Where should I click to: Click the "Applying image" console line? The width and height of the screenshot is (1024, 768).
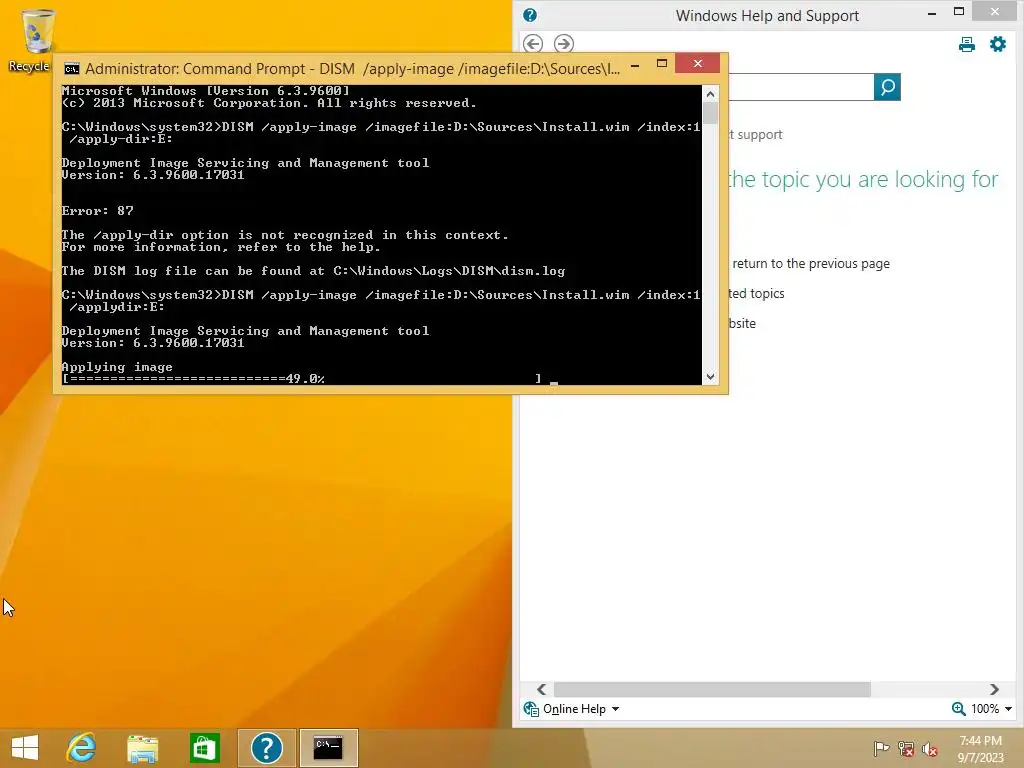[x=117, y=367]
